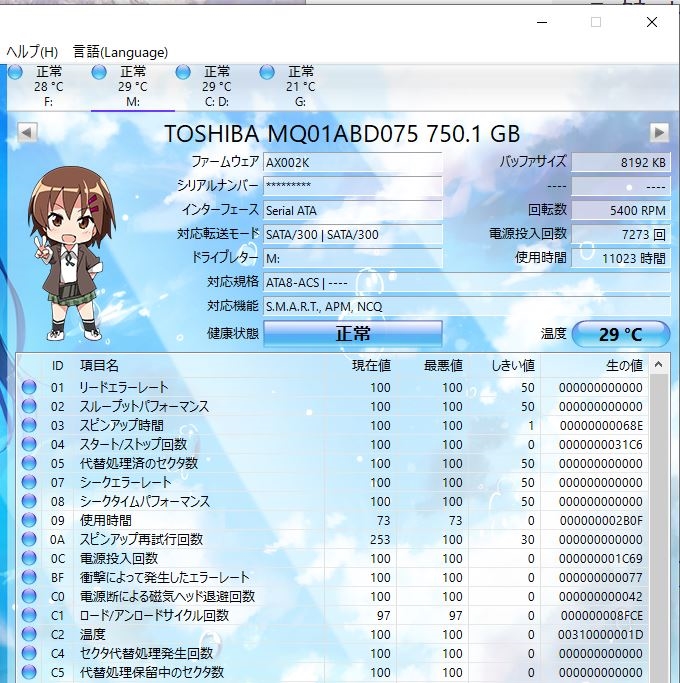This screenshot has height=683, width=680.
Task: Click the transfer mode field SATA/300 | SATA/300
Action: (353, 234)
